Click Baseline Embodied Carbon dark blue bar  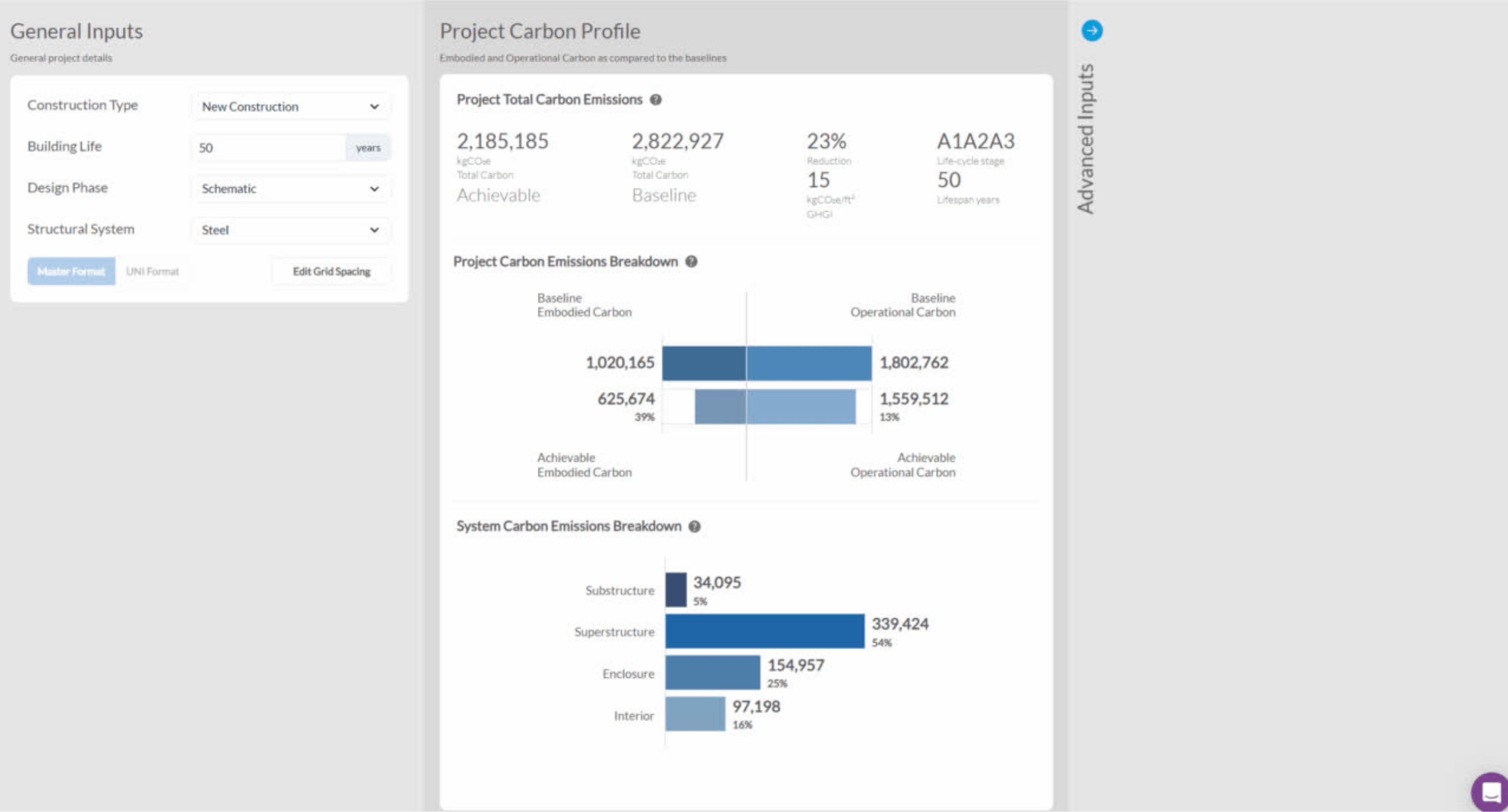704,364
